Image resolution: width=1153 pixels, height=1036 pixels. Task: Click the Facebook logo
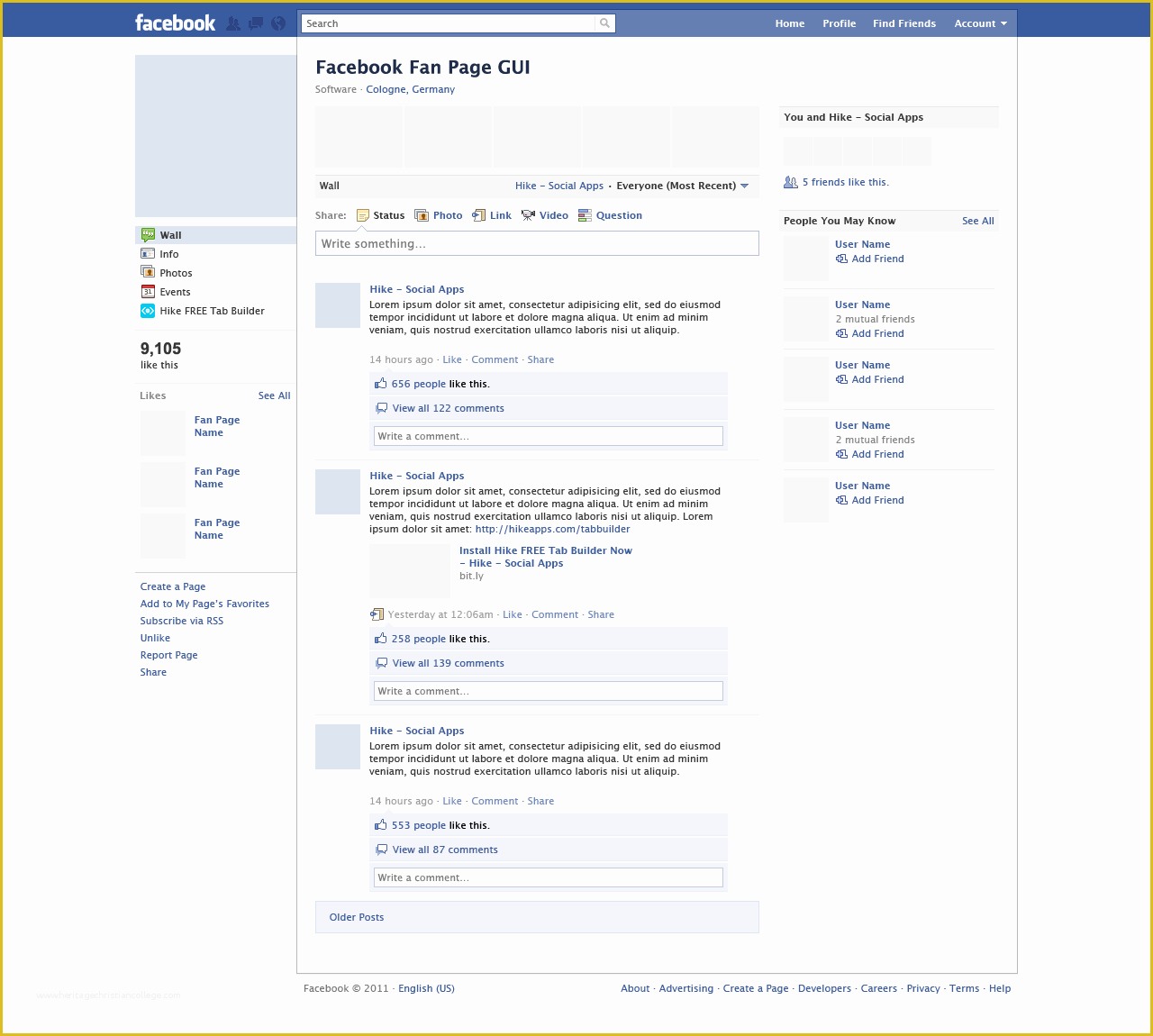(x=175, y=23)
